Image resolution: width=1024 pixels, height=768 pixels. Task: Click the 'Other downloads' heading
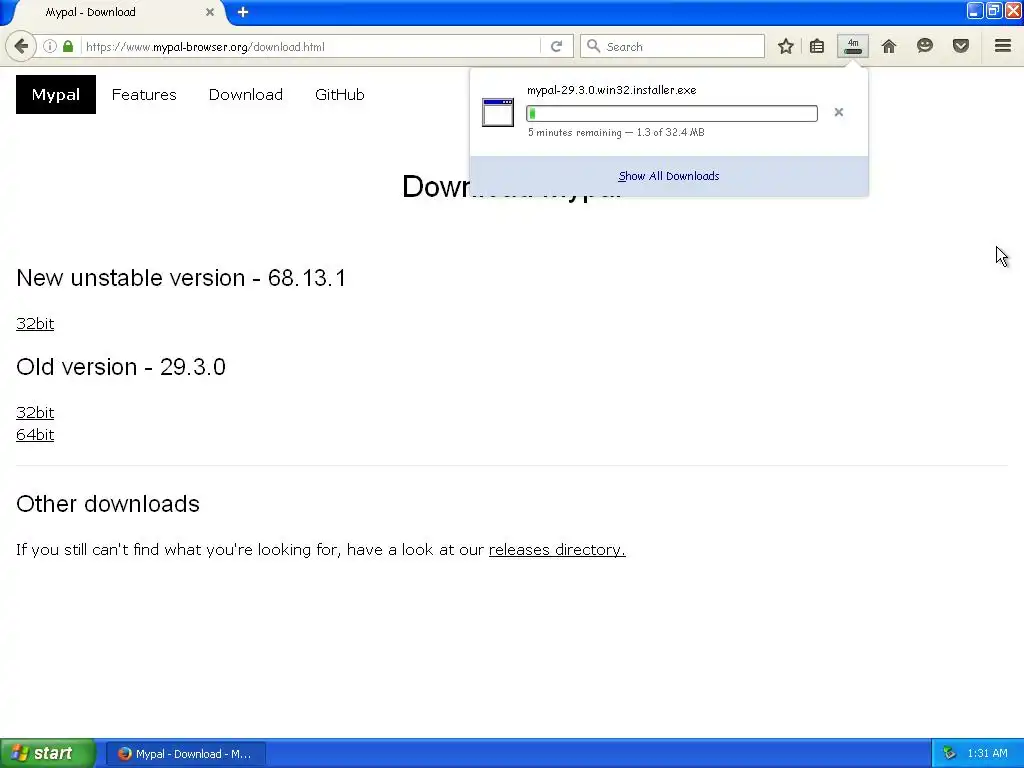(108, 504)
